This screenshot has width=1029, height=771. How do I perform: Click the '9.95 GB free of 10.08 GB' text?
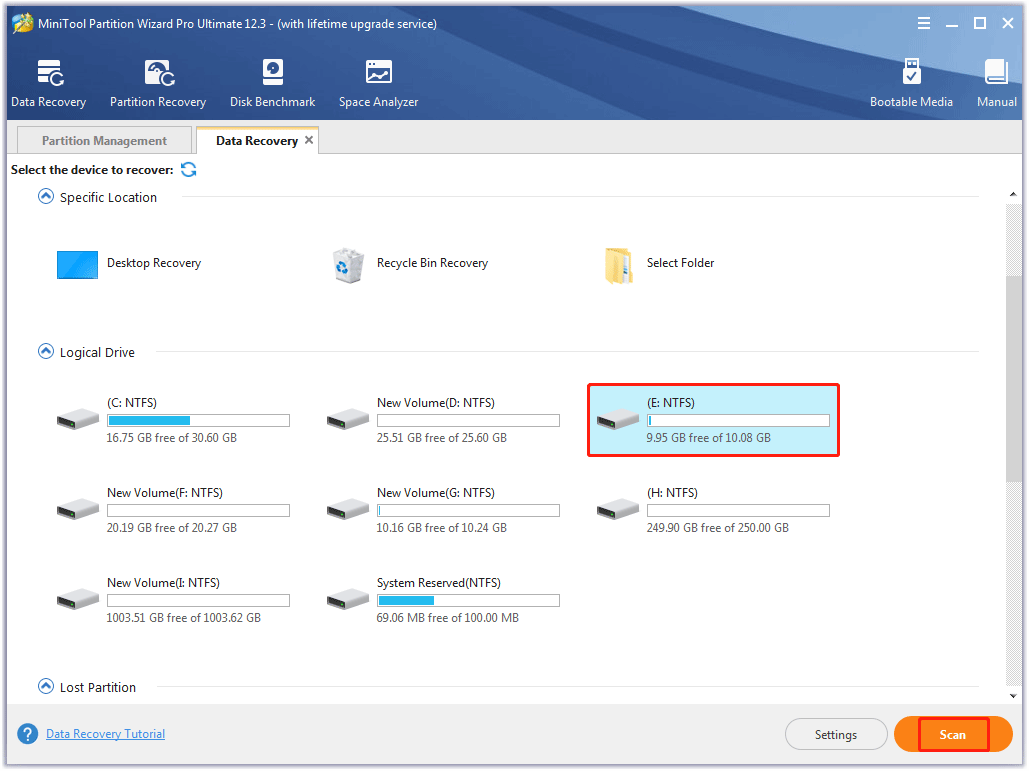click(708, 438)
